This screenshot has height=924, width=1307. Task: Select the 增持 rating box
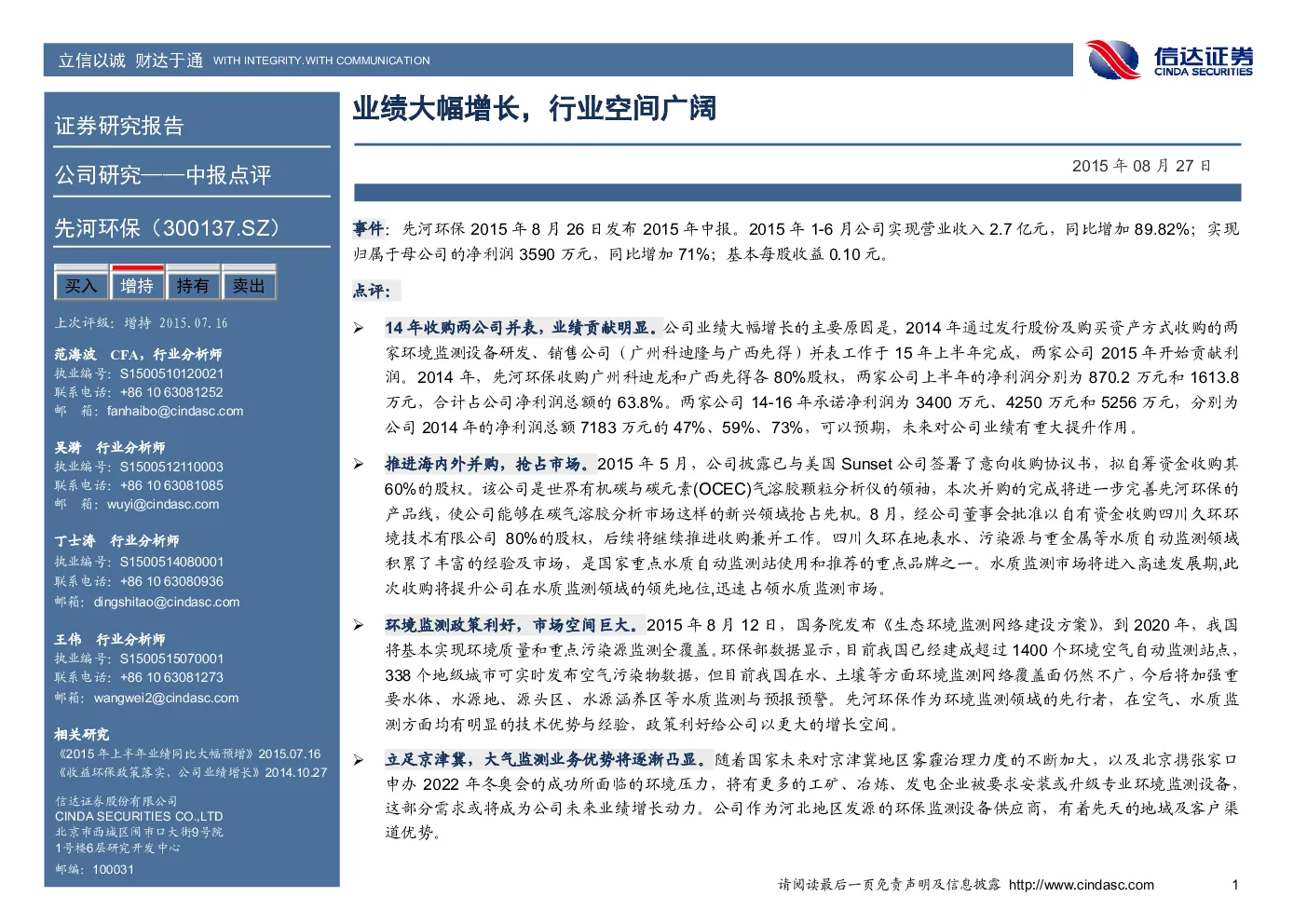point(137,285)
